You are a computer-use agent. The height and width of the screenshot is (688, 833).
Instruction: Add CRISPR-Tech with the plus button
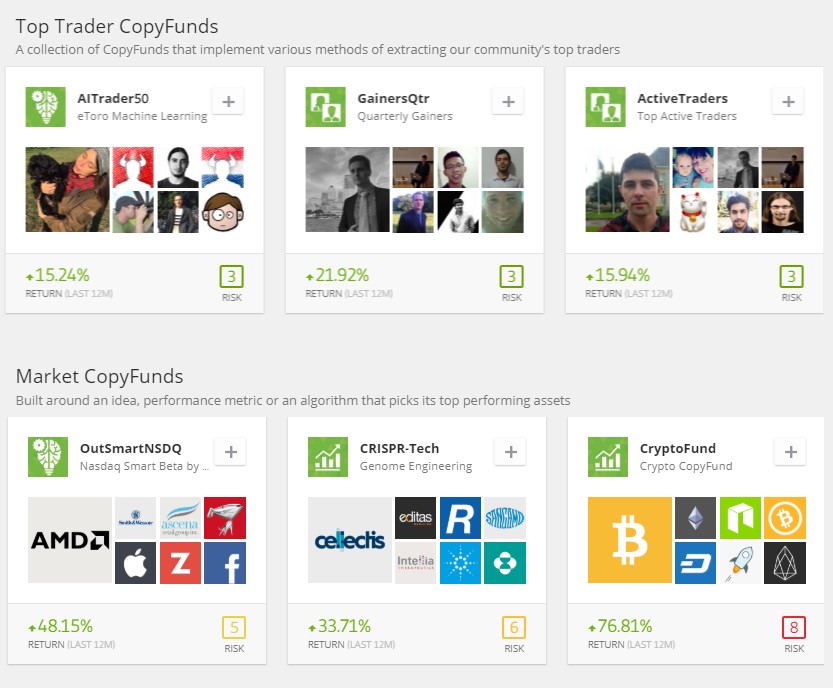pyautogui.click(x=511, y=452)
